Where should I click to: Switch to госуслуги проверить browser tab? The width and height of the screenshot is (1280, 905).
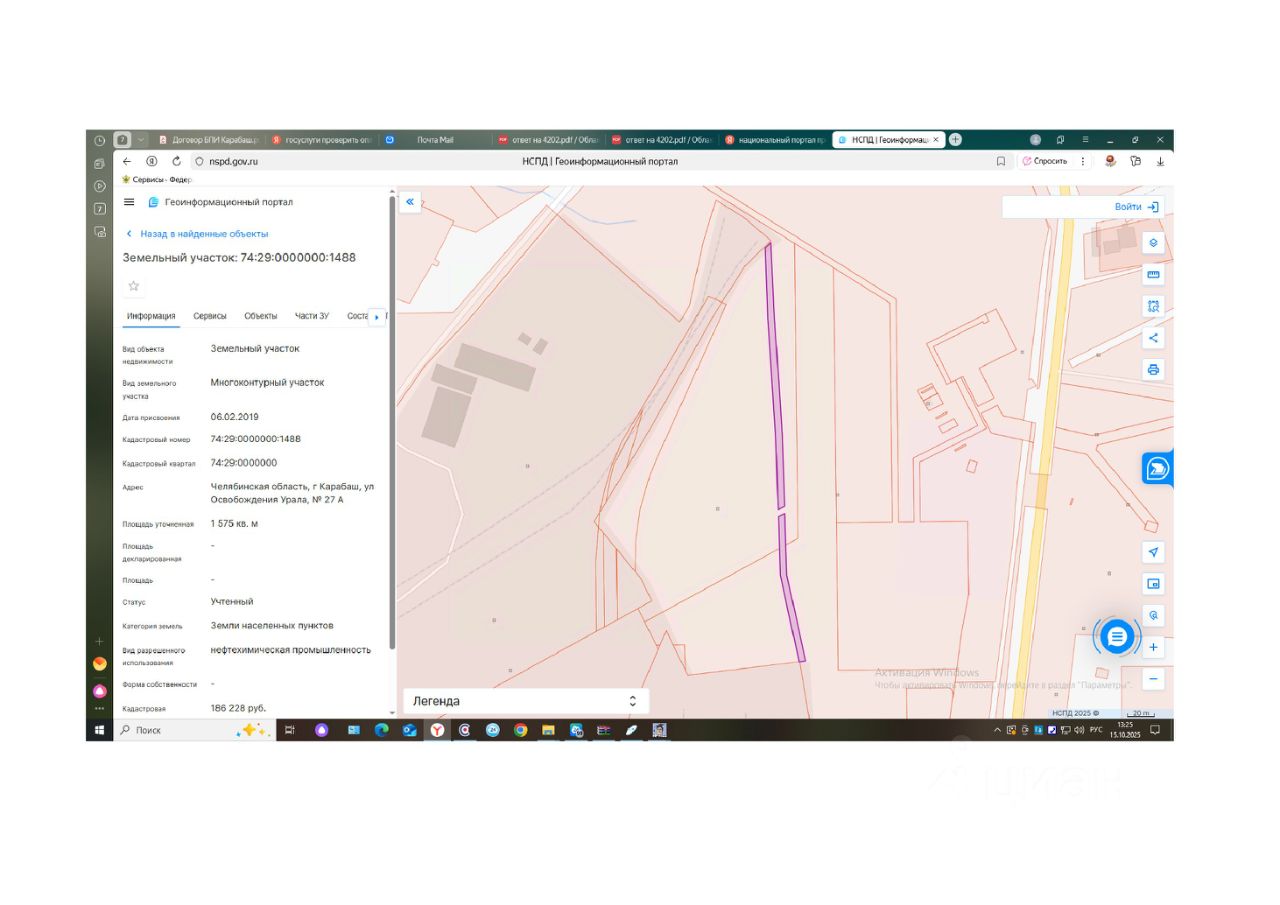(322, 140)
